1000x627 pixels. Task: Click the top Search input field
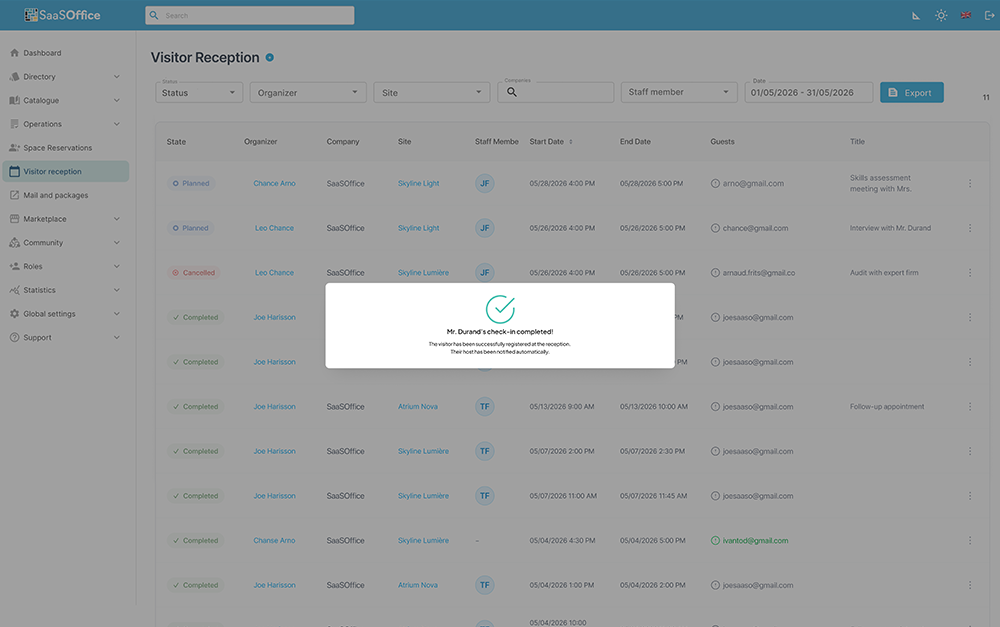click(250, 15)
